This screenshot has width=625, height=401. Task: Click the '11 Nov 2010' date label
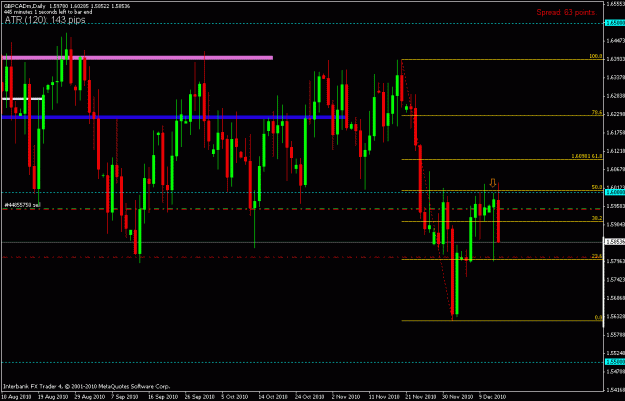pos(384,397)
